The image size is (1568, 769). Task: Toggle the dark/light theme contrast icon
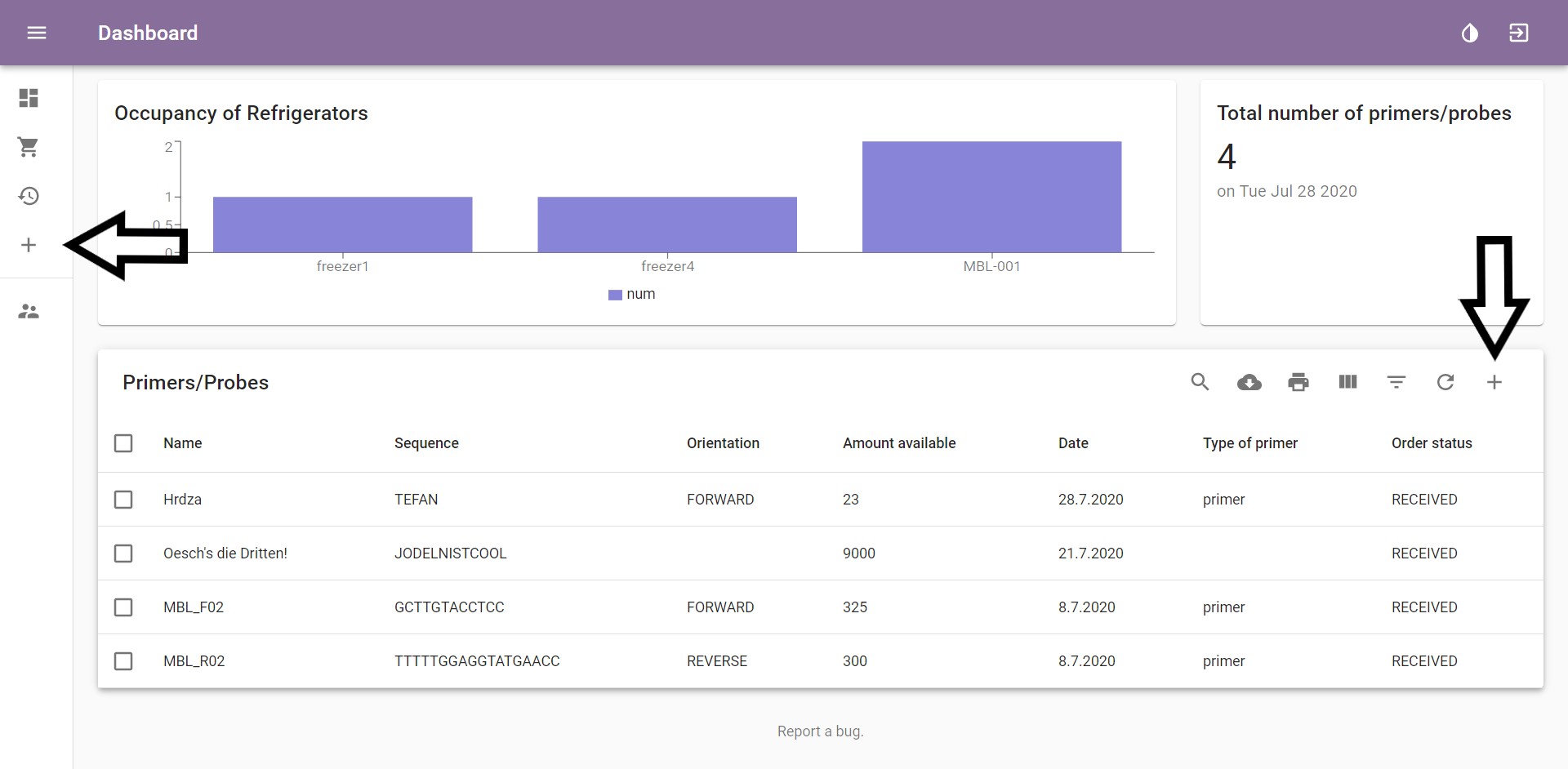pyautogui.click(x=1470, y=33)
